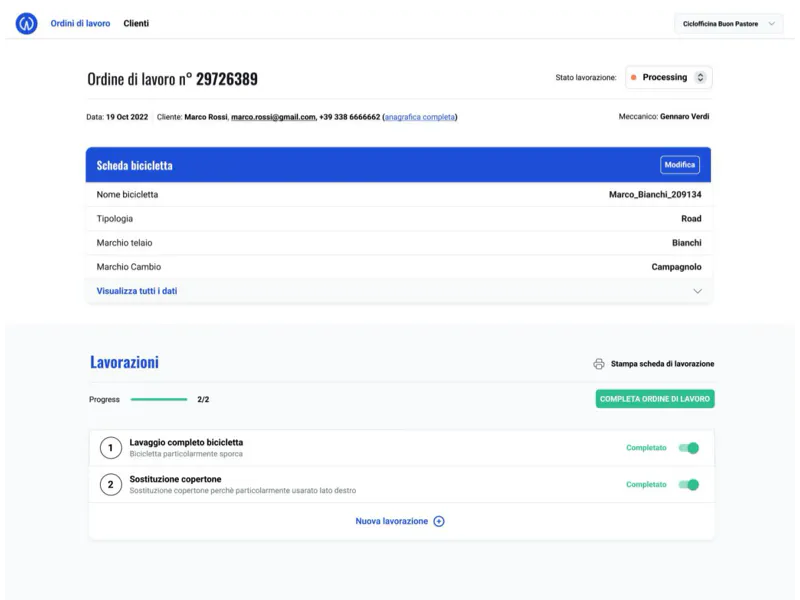
Task: Expand bike details with the chevron arrow
Action: click(x=697, y=291)
